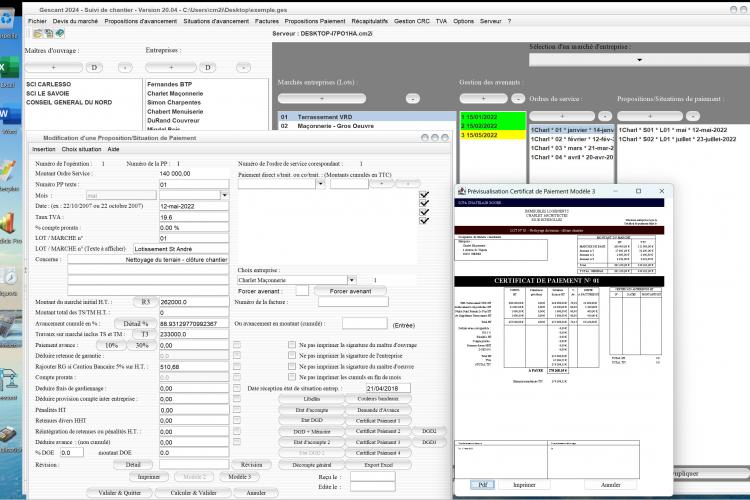Select situation '1Charl * S02 * L01 * juillet' row

(x=677, y=139)
